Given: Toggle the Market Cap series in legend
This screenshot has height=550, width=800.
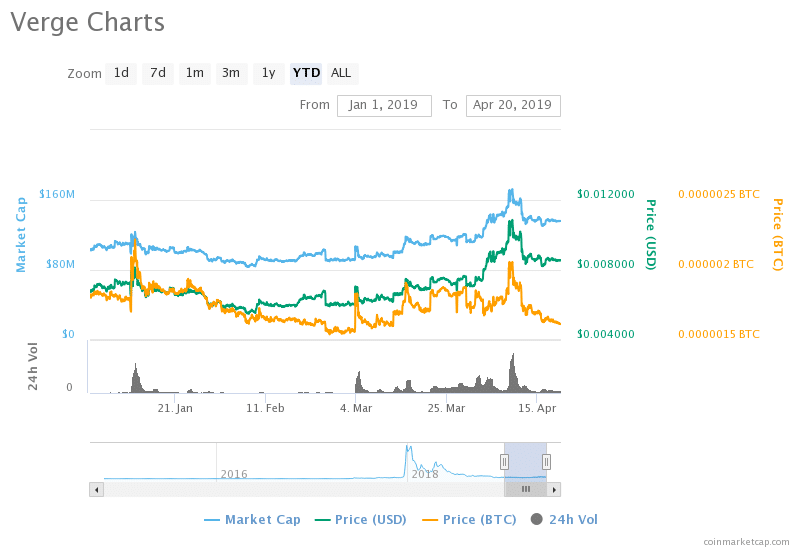Looking at the screenshot, I should point(252,519).
